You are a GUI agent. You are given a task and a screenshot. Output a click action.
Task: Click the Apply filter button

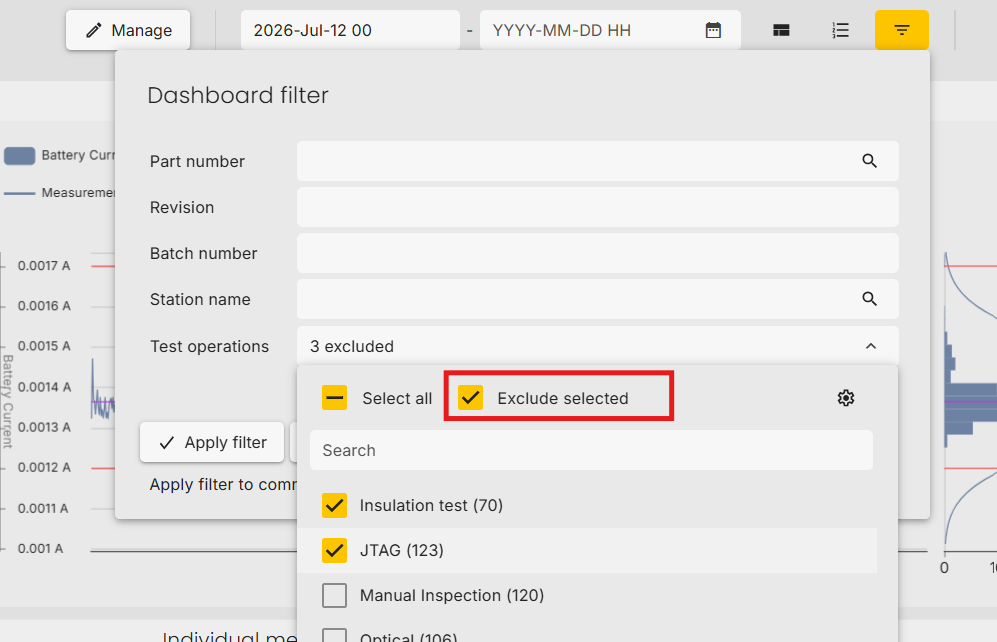(x=212, y=442)
